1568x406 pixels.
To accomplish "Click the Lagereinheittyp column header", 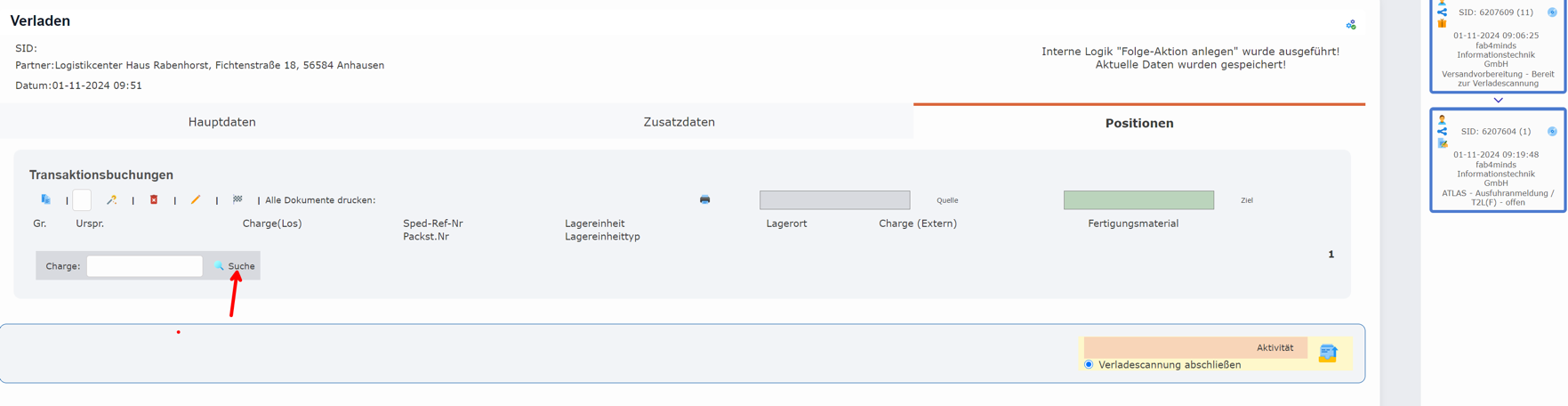I will point(602,237).
